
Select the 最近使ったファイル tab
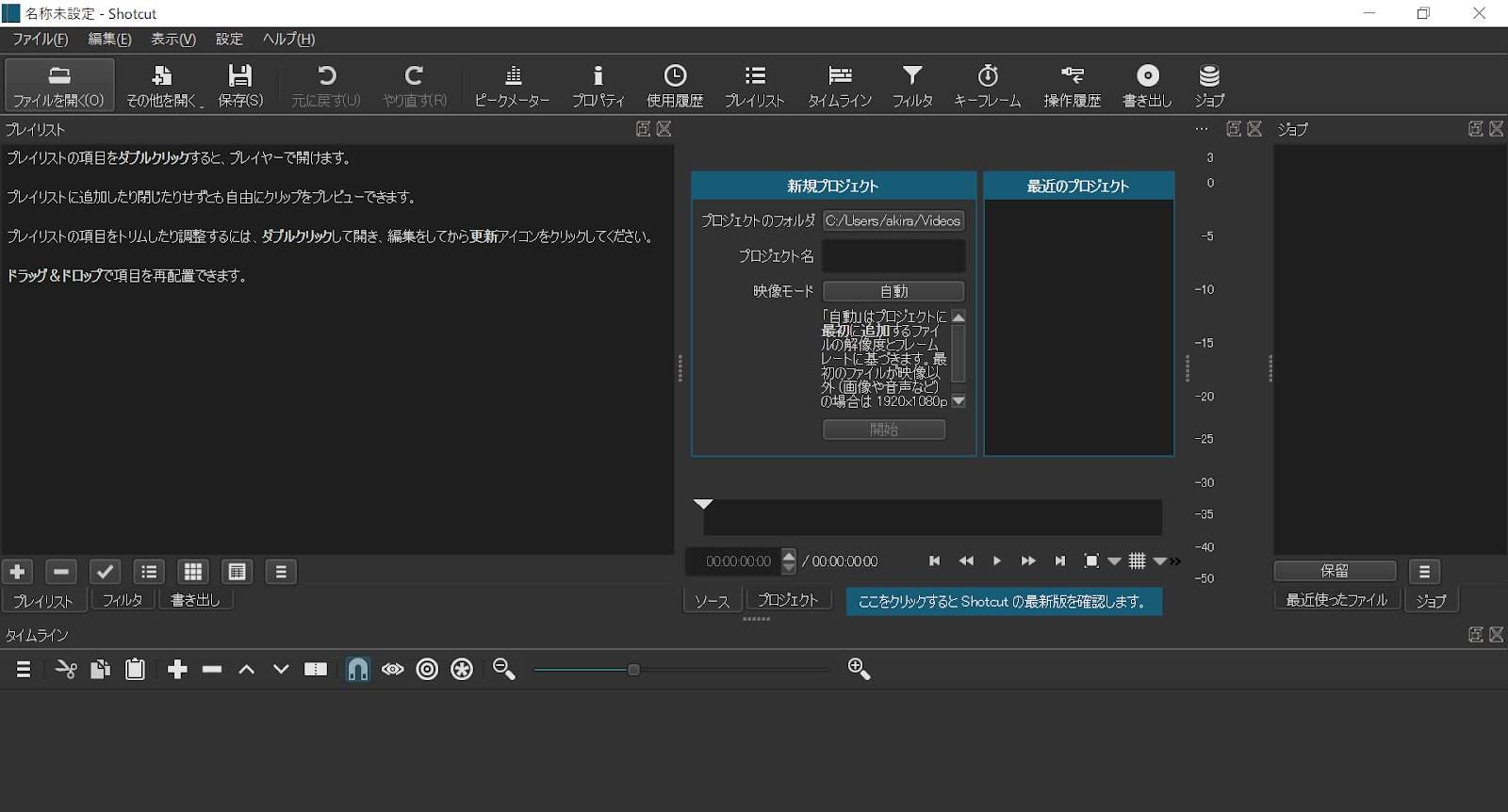(x=1337, y=600)
